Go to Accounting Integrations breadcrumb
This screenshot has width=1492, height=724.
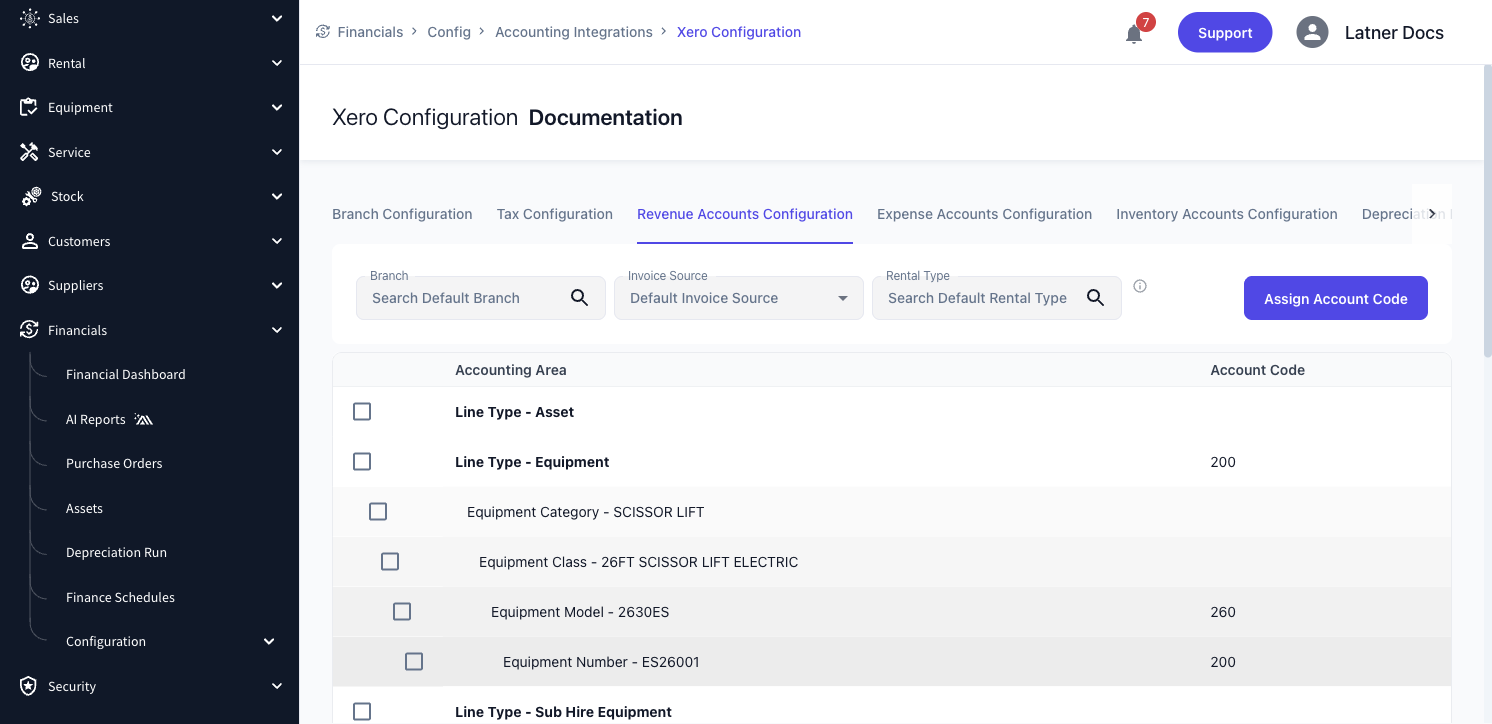pos(574,32)
